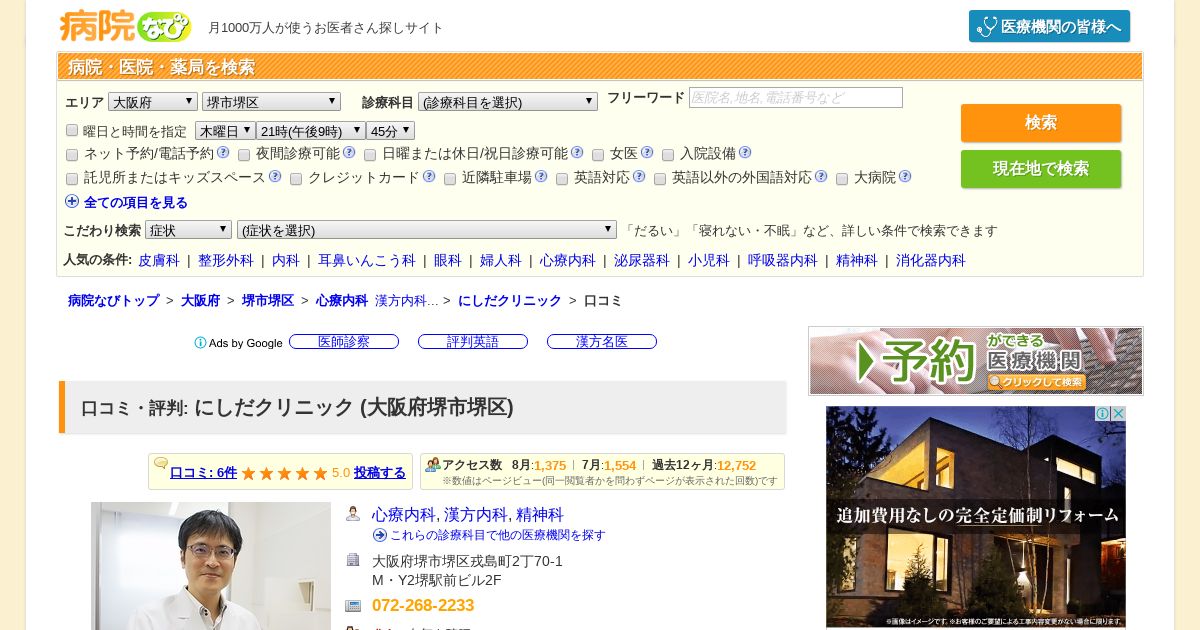1200x630 pixels.
Task: Open the 病院なび site logo
Action: [x=125, y=25]
